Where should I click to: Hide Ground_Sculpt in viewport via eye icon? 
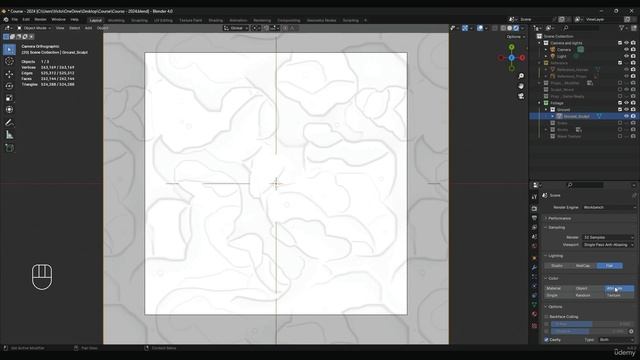pos(627,116)
